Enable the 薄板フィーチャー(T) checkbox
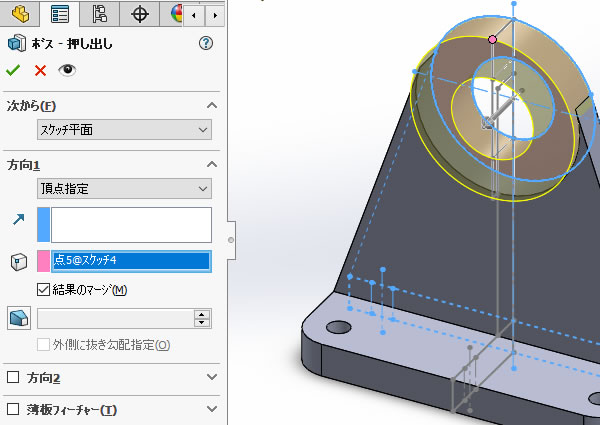Image resolution: width=600 pixels, height=425 pixels. coord(13,409)
